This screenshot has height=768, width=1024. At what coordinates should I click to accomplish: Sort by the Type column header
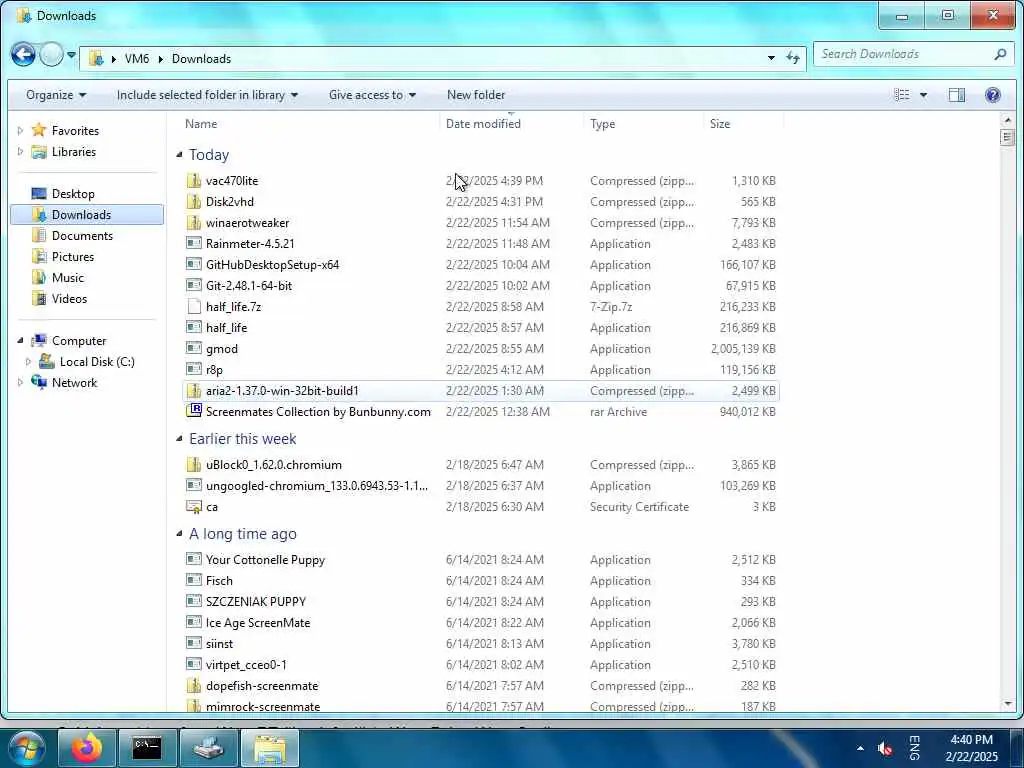(x=602, y=123)
